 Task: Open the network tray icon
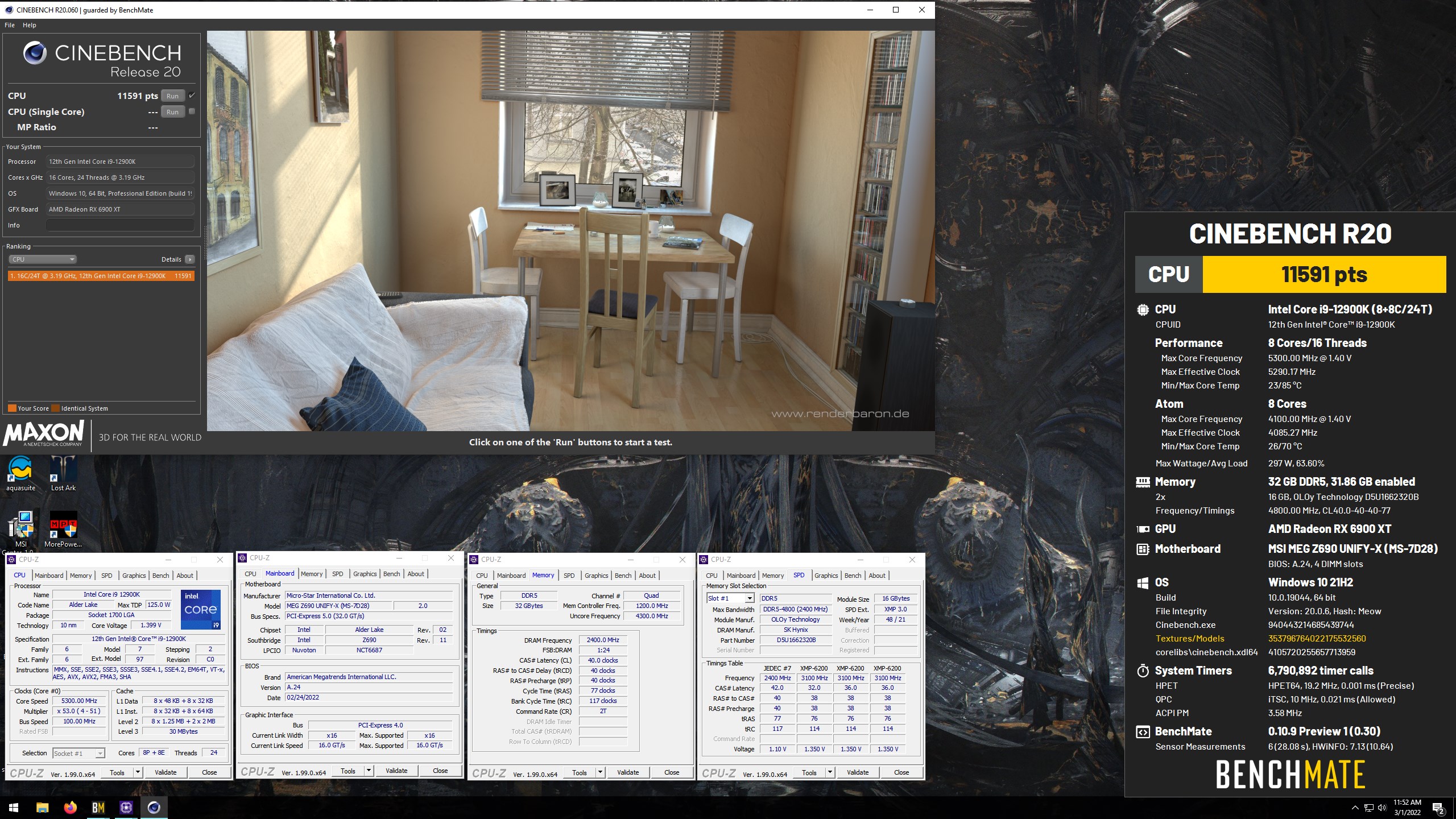pos(1369,808)
